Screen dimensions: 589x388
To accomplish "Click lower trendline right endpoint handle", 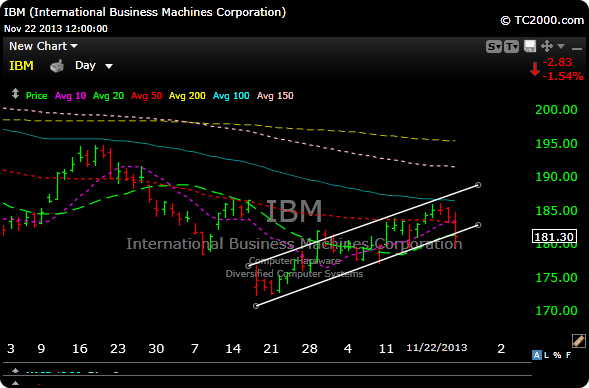I will point(478,225).
